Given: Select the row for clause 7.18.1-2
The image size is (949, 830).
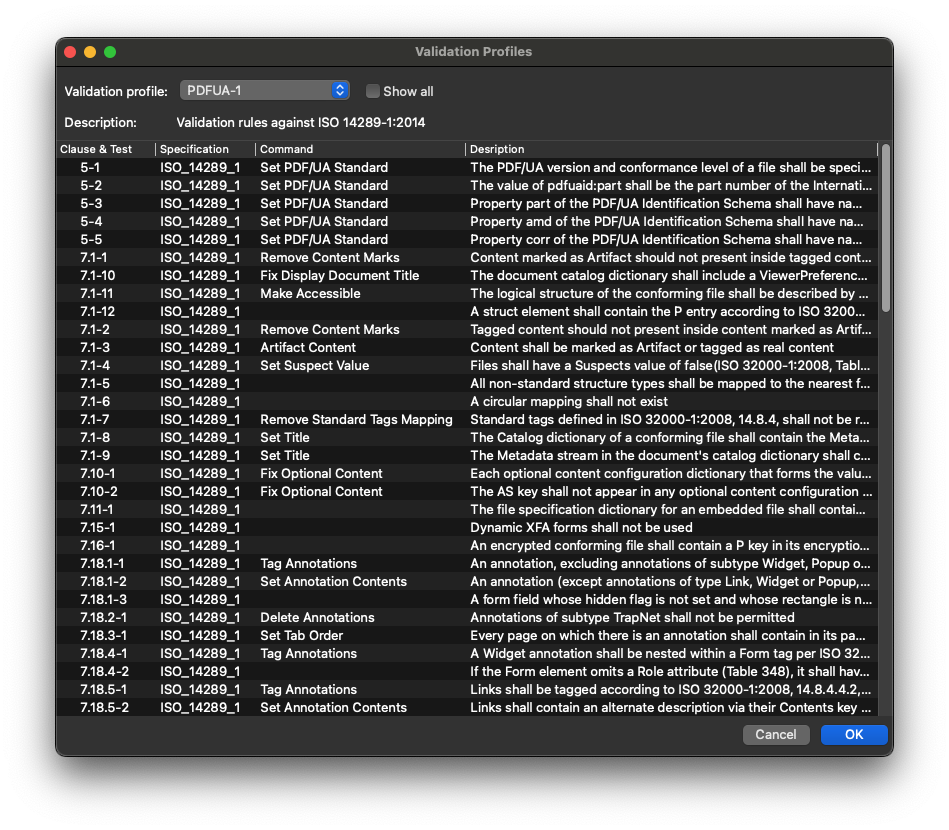Looking at the screenshot, I should pyautogui.click(x=467, y=582).
